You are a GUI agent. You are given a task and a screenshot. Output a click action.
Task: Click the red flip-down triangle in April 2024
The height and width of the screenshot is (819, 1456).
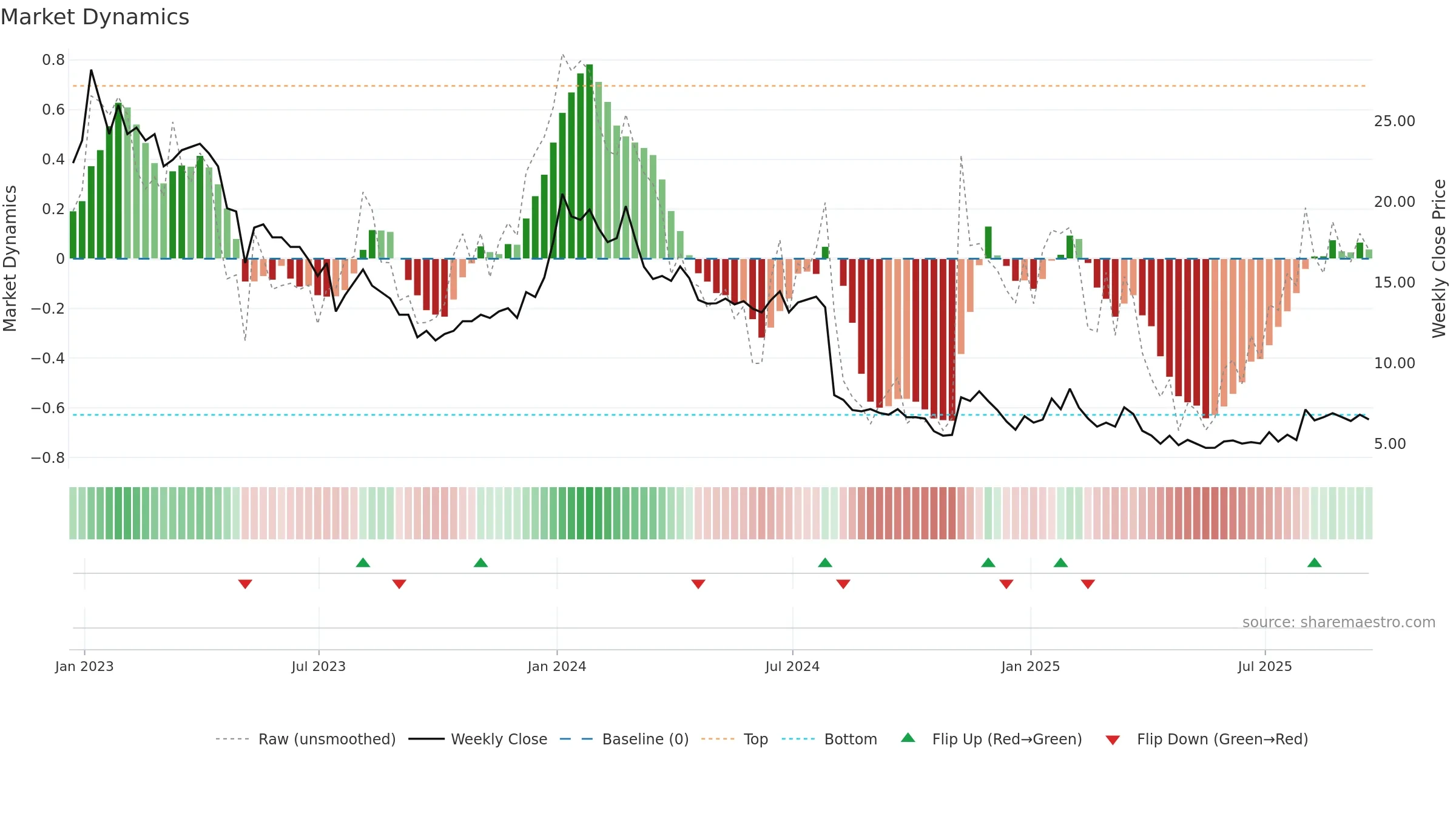698,584
